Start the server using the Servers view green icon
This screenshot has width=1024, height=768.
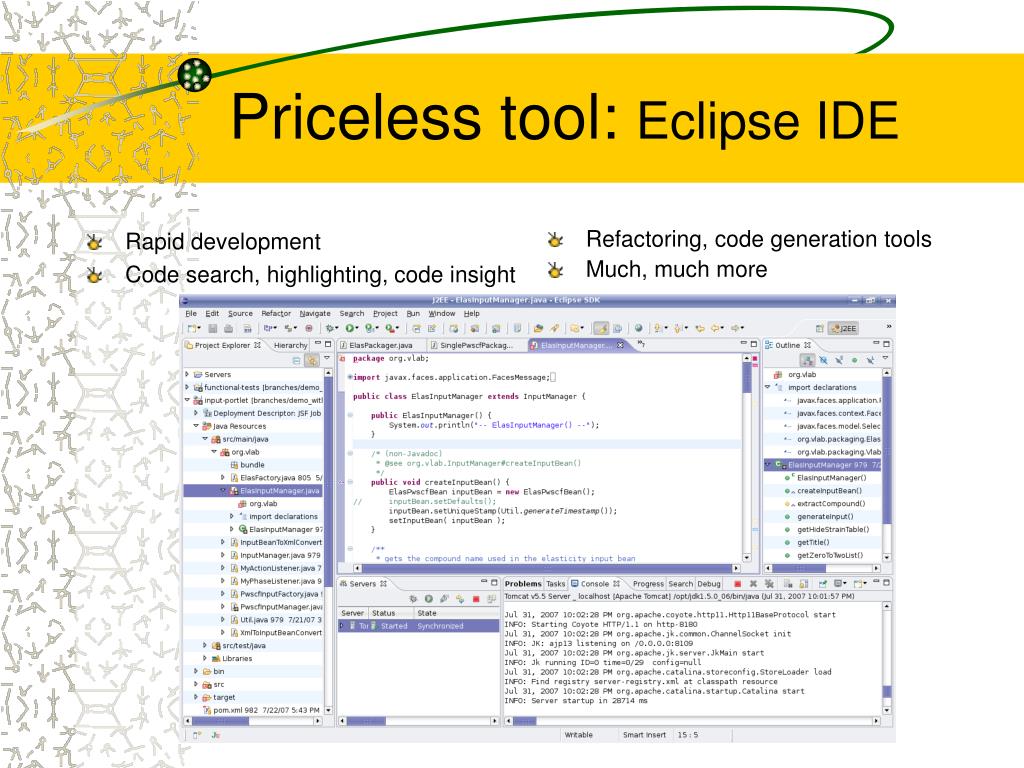[428, 598]
